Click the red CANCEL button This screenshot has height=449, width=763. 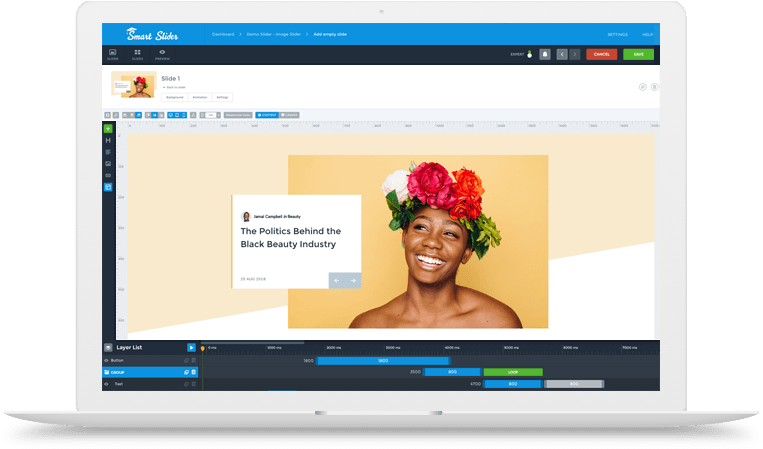click(601, 54)
